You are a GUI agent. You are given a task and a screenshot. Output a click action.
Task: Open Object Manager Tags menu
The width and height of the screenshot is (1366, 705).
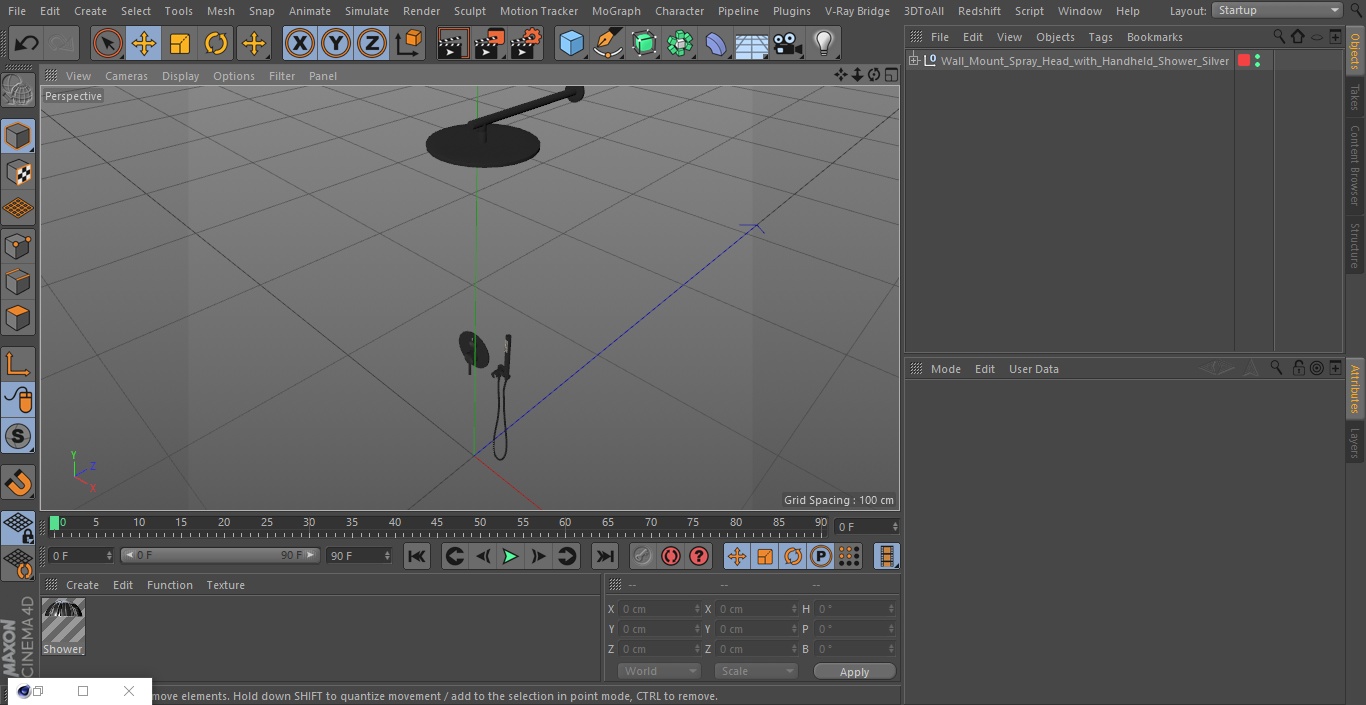1100,37
